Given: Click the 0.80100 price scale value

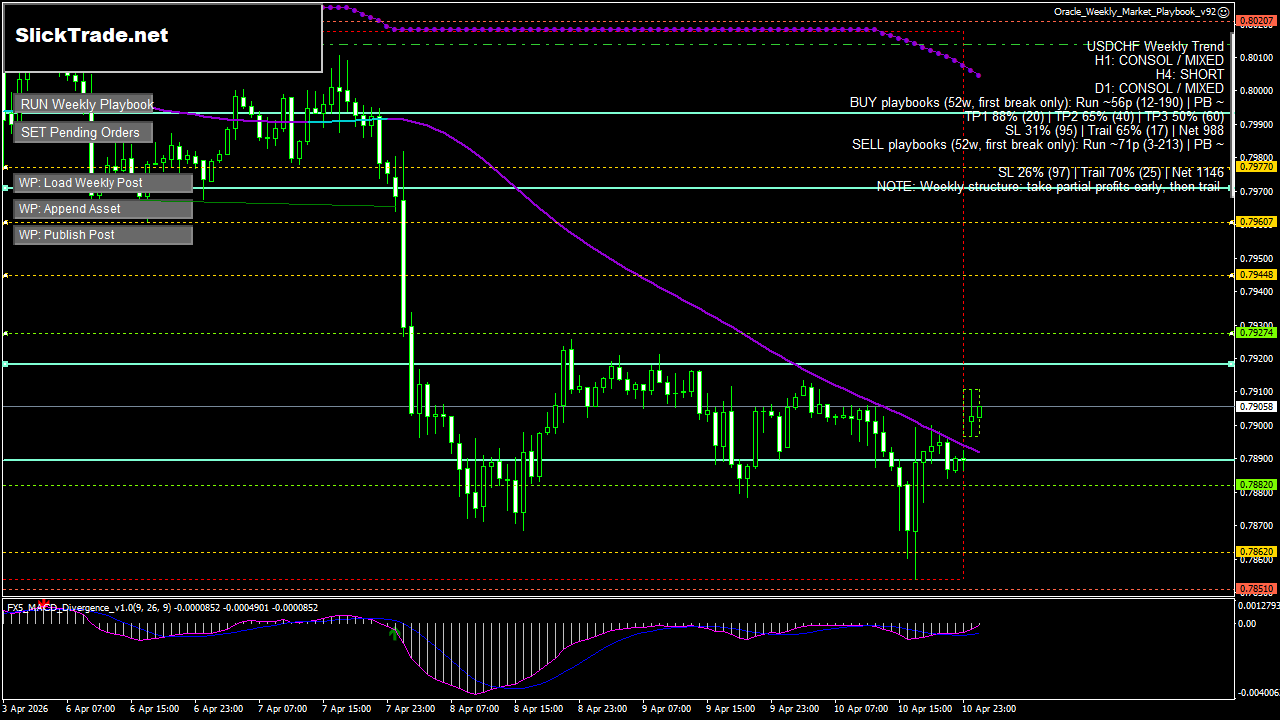Looking at the screenshot, I should [1257, 57].
